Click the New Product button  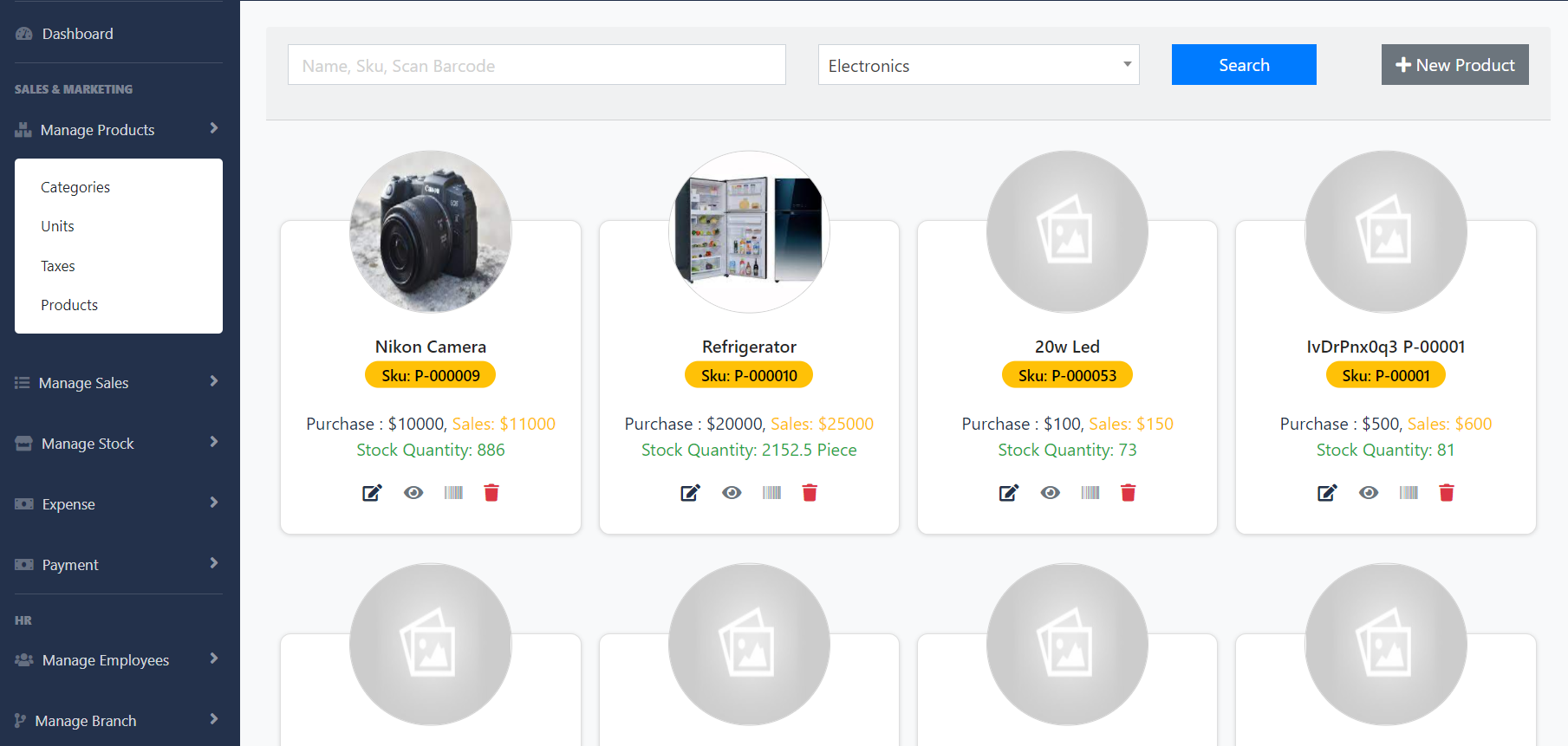click(x=1454, y=65)
